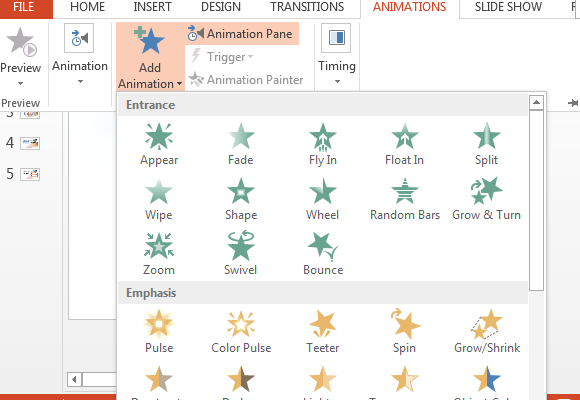Go to the TRANSITIONS tab
The image size is (580, 400).
307,7
